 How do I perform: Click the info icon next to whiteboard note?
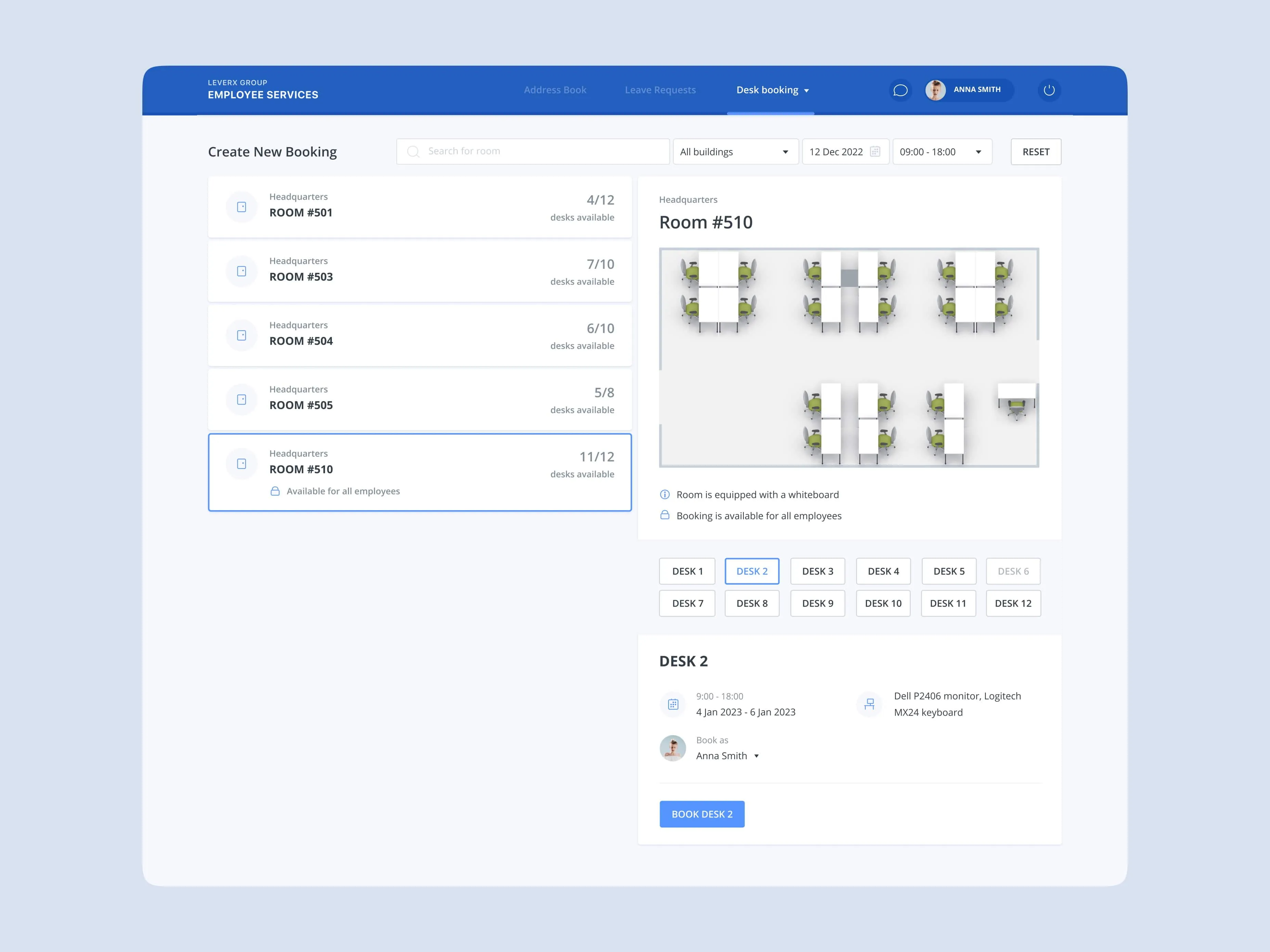664,494
